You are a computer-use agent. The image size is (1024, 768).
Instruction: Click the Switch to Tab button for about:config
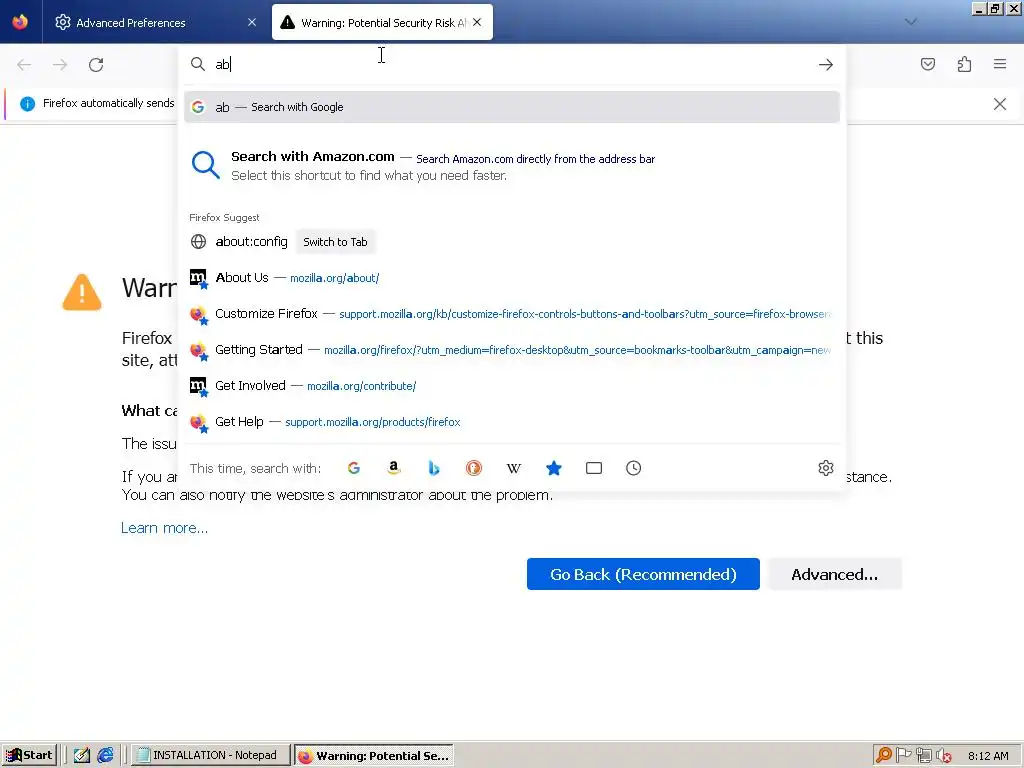click(x=335, y=242)
